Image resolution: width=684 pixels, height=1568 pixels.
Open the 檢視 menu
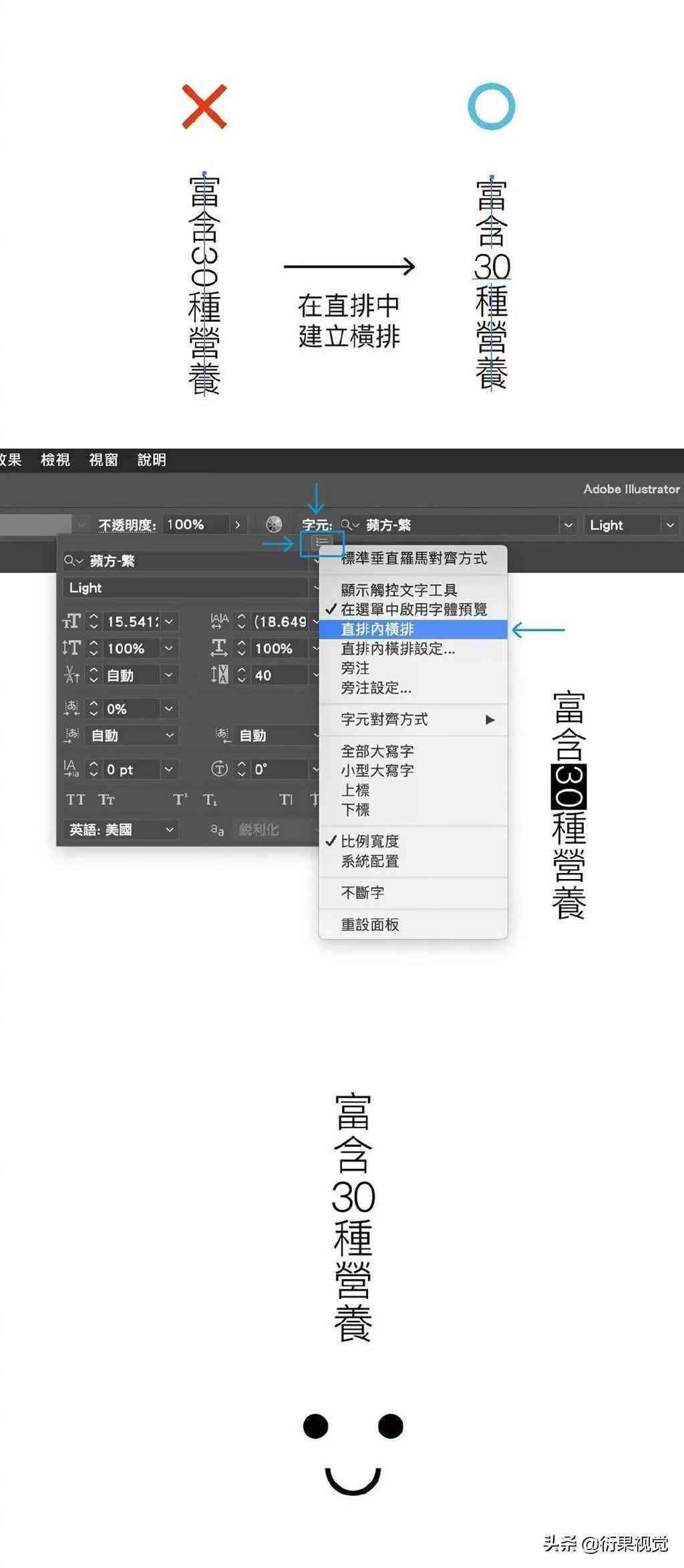coord(55,460)
